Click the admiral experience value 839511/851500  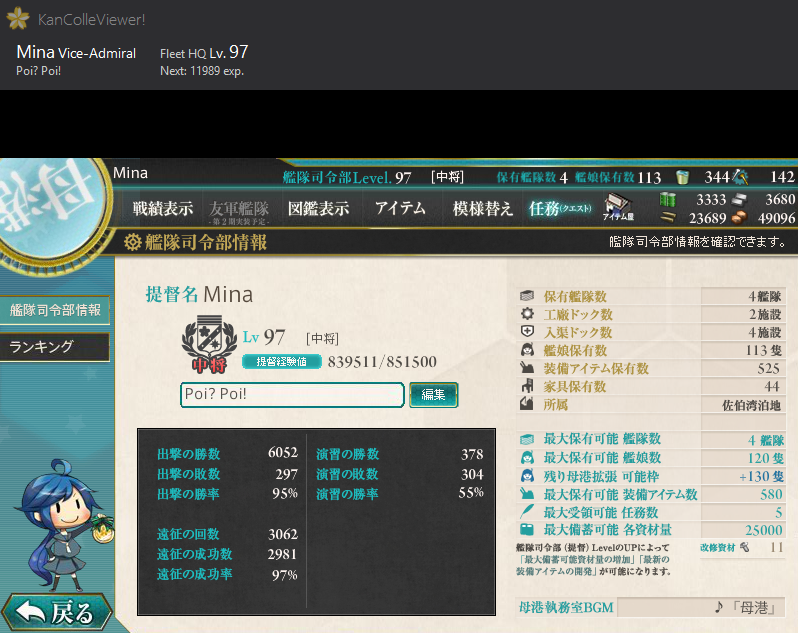[x=382, y=362]
